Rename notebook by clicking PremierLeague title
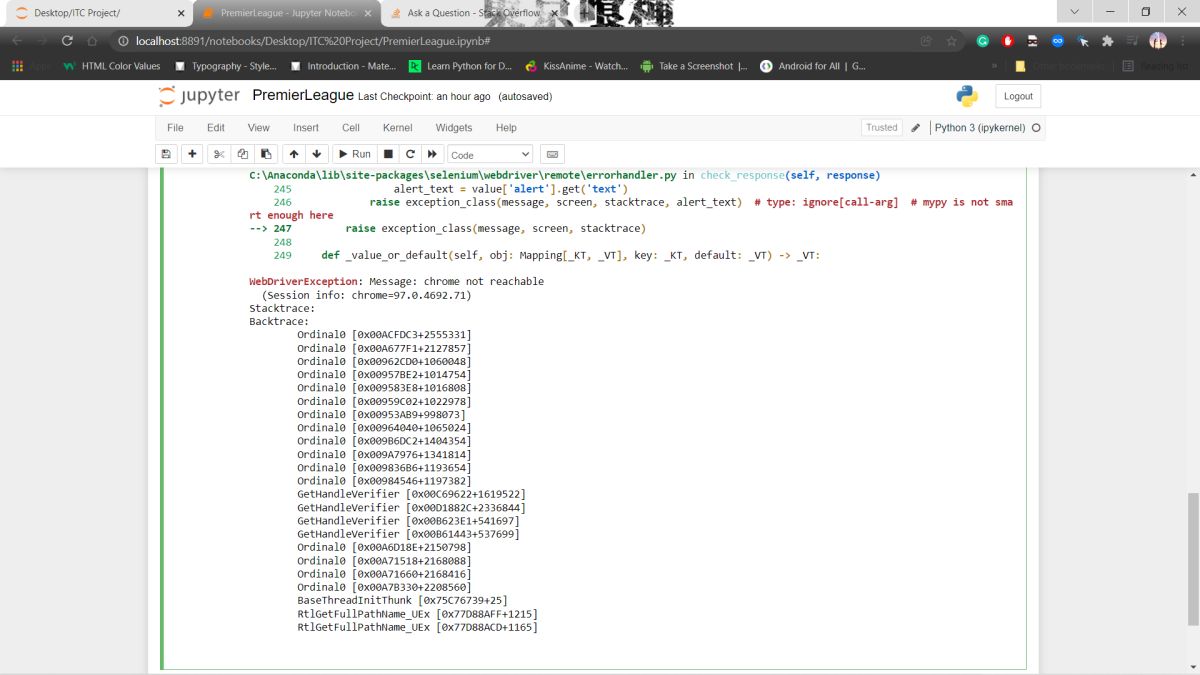 pyautogui.click(x=303, y=95)
